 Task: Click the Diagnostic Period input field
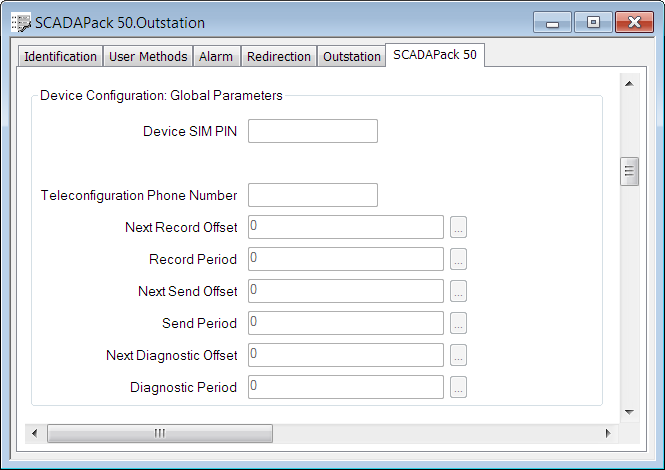point(345,387)
